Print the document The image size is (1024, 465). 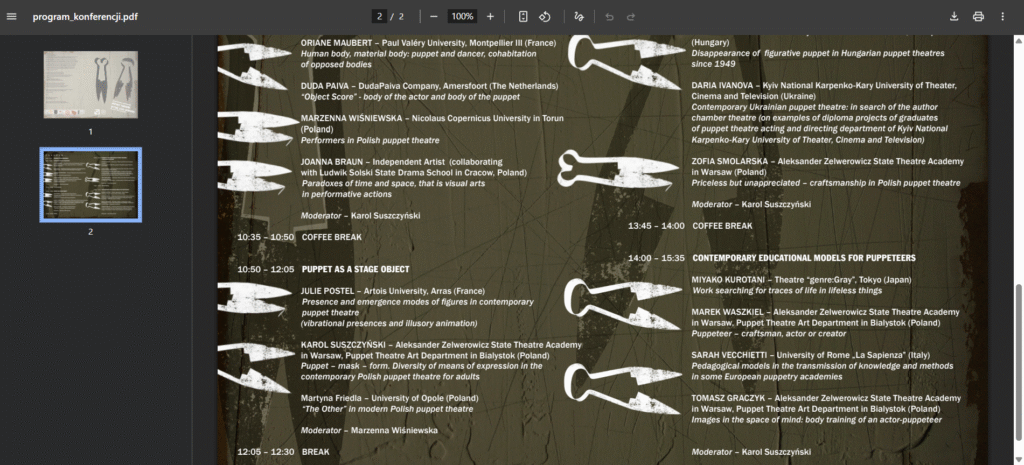point(978,17)
